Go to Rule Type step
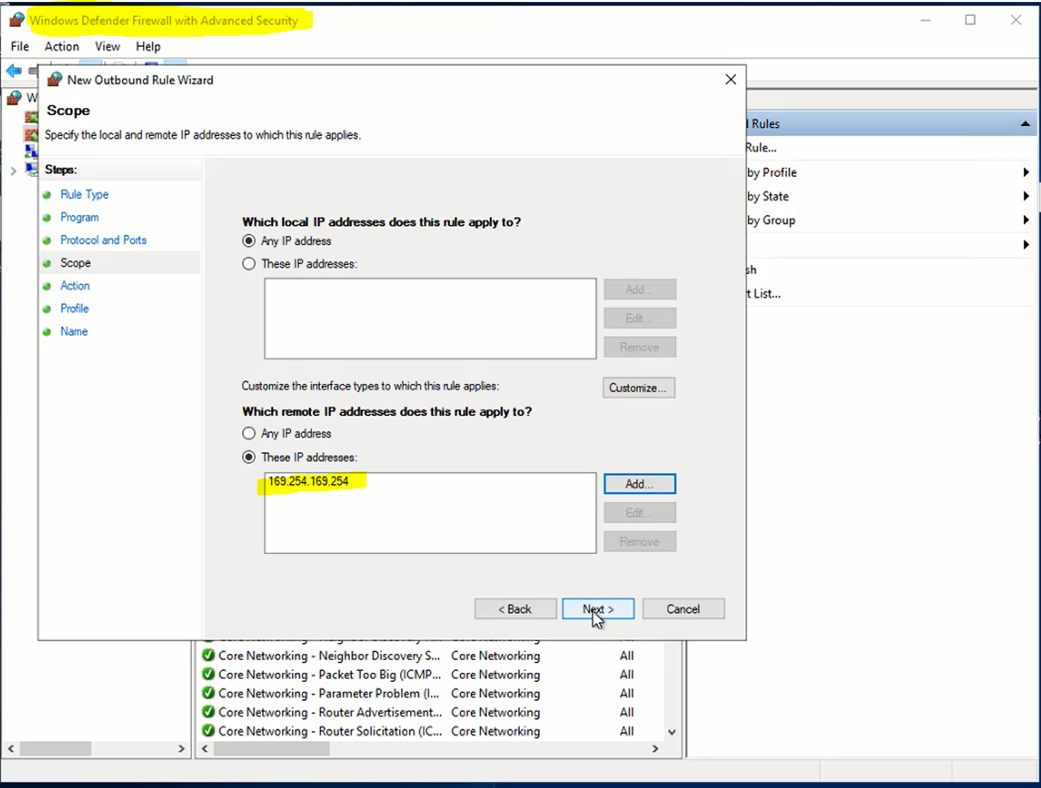This screenshot has width=1041, height=788. [84, 195]
